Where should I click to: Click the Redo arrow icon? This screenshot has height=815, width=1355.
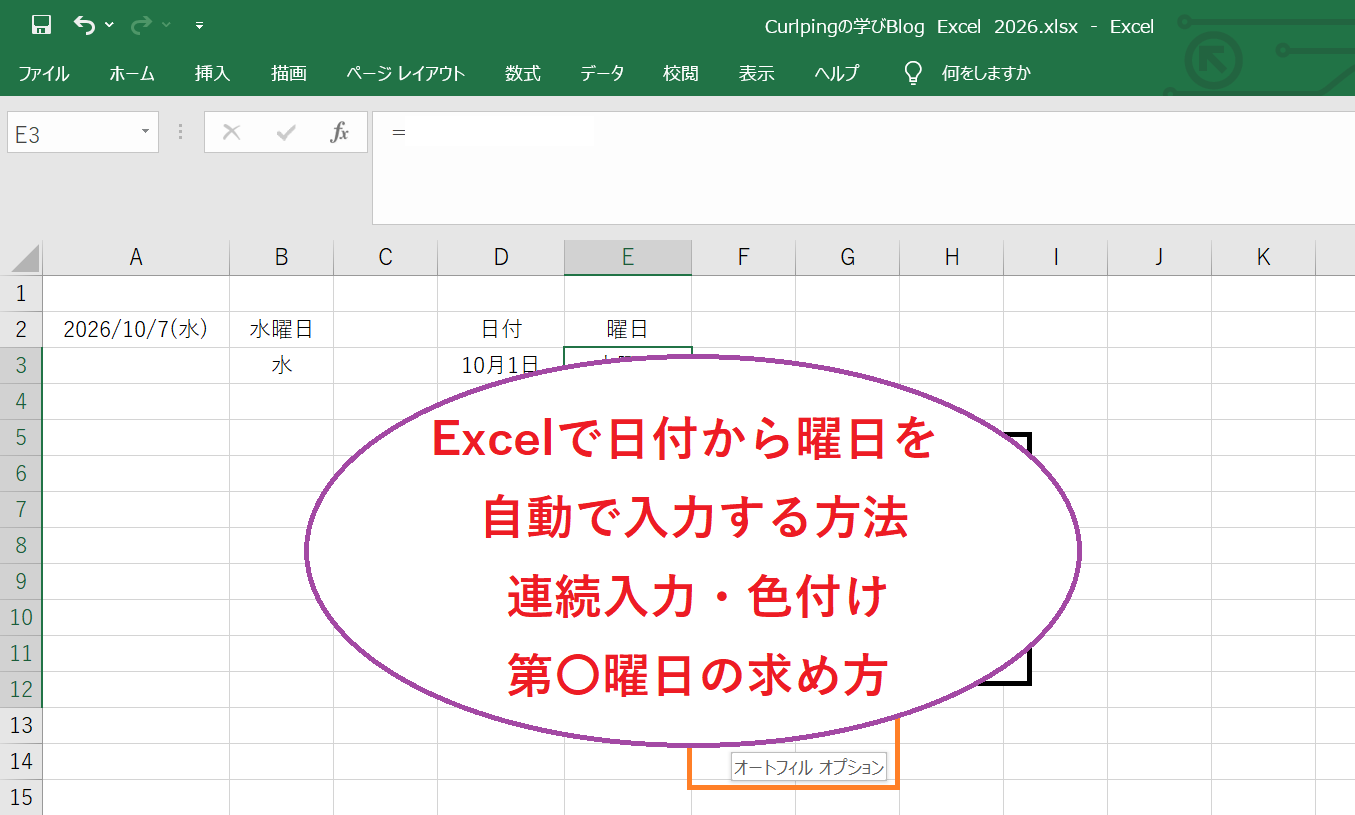tap(142, 25)
